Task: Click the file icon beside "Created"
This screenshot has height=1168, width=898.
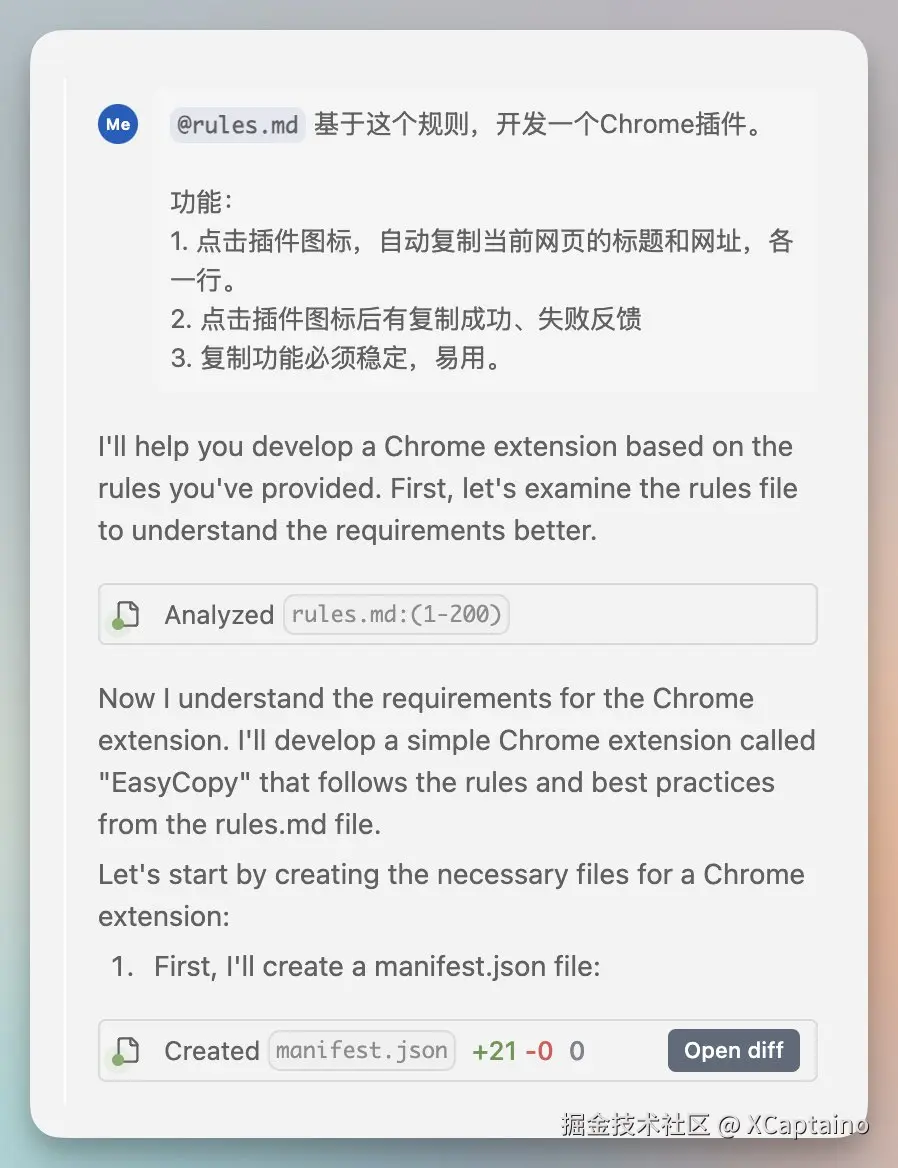Action: click(127, 1050)
